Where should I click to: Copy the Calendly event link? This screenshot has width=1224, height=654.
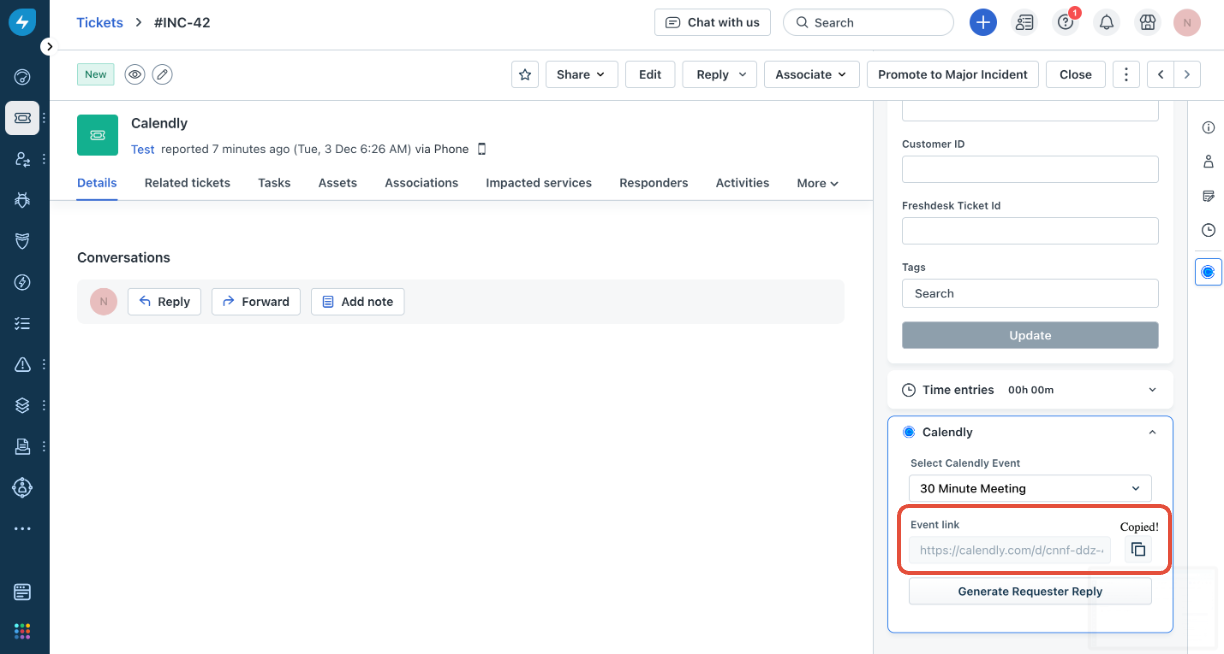click(x=1138, y=549)
